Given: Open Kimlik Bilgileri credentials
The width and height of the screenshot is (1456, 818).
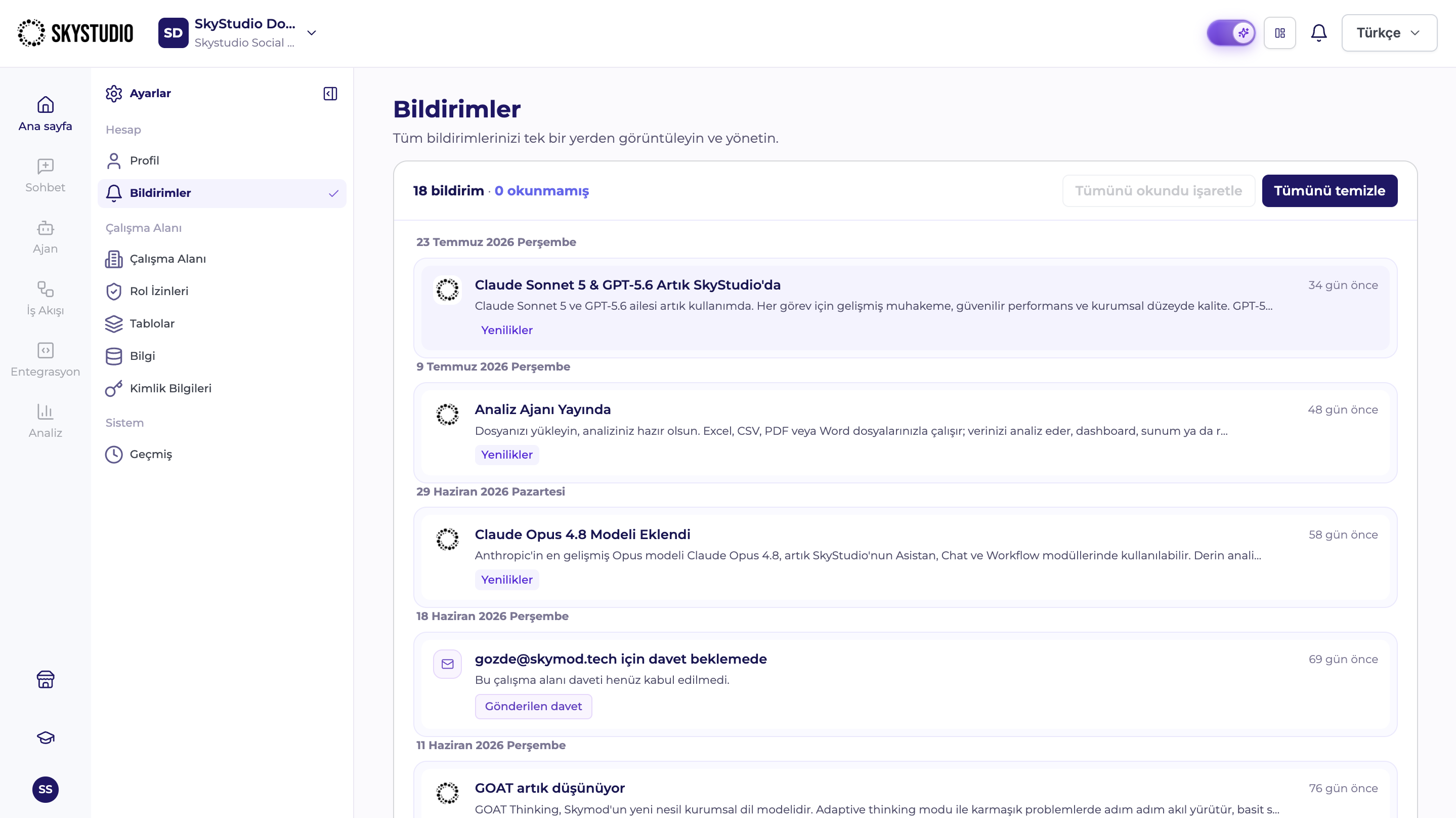Looking at the screenshot, I should pos(222,389).
